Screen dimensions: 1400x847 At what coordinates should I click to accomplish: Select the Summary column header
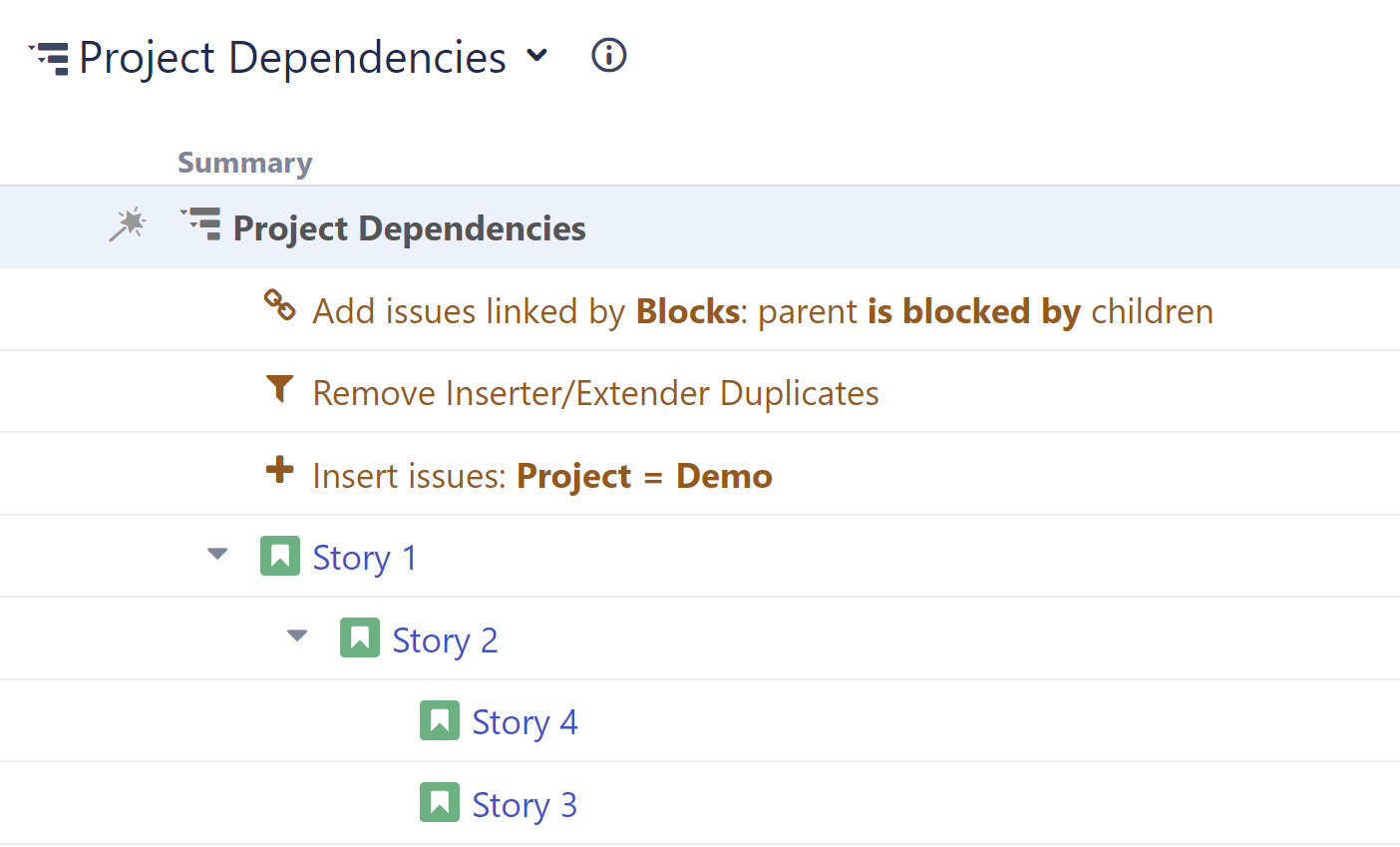[245, 163]
